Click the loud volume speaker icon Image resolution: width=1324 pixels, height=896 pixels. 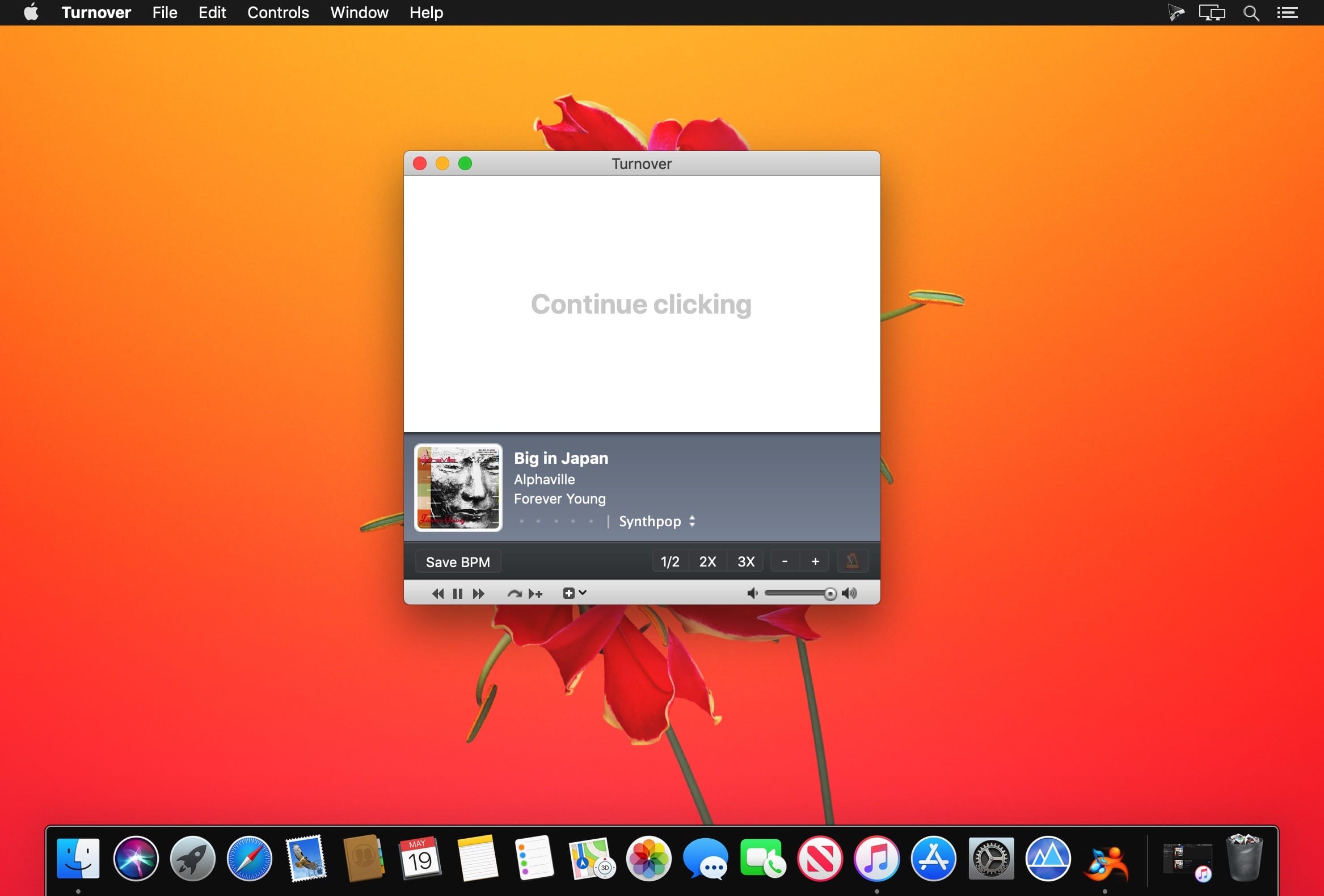pos(849,594)
